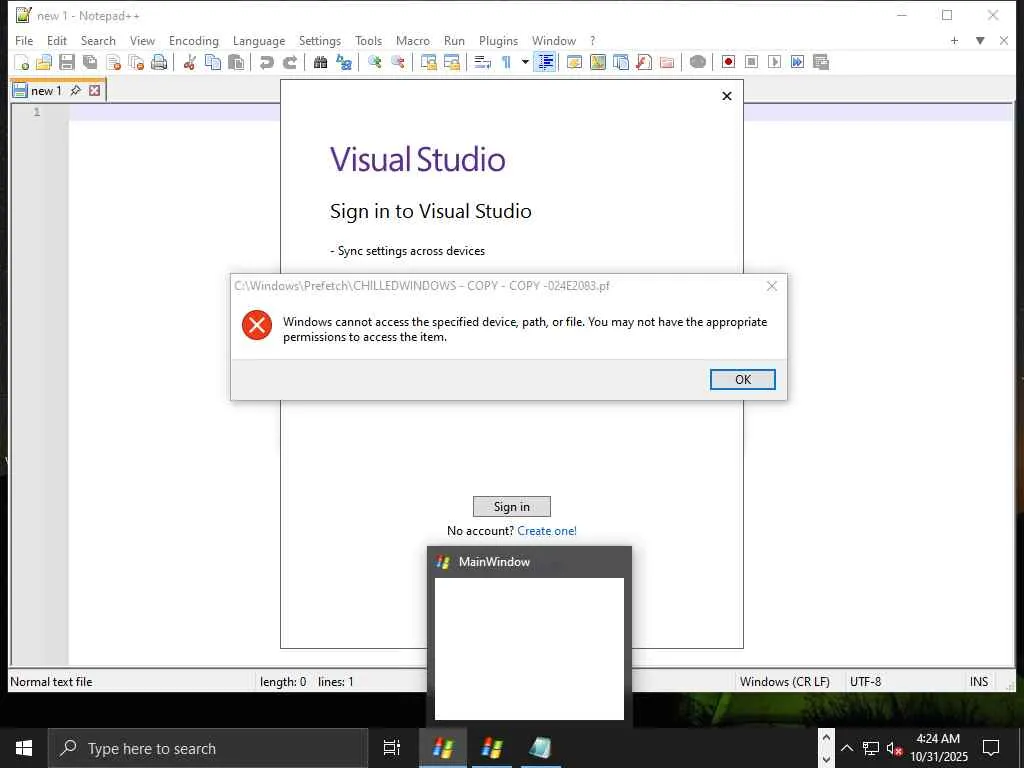Show the Document Map panel
Viewport: 1024px width, 768px height.
pos(598,63)
